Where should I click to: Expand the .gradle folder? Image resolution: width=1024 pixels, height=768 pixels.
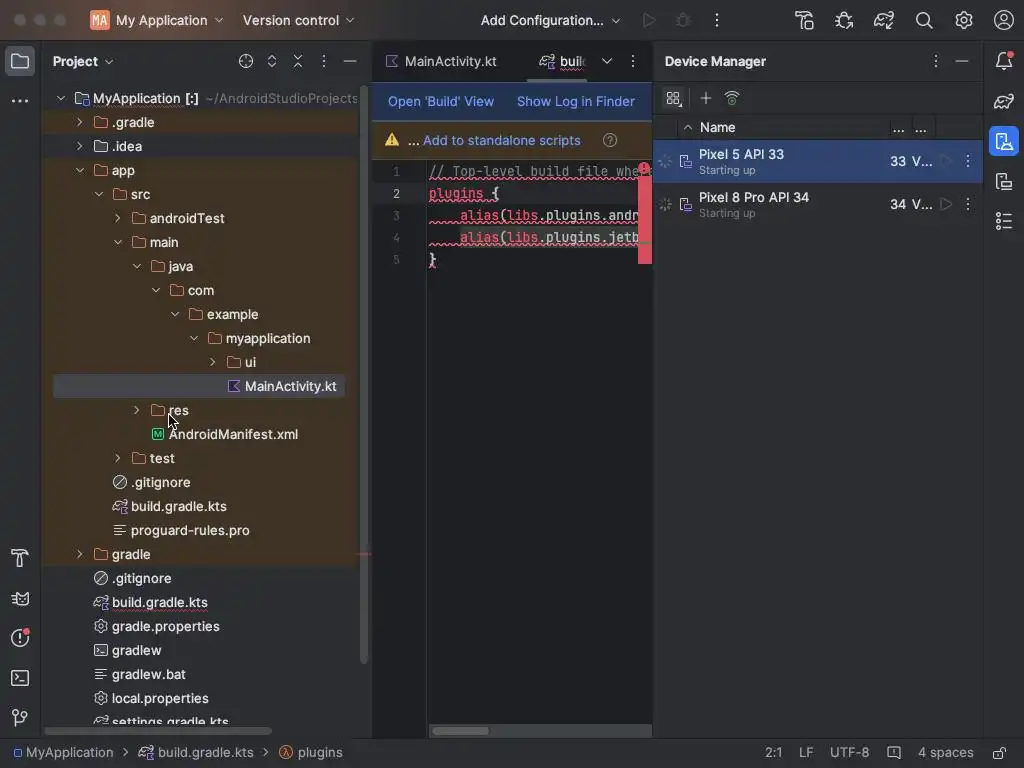pyautogui.click(x=80, y=122)
